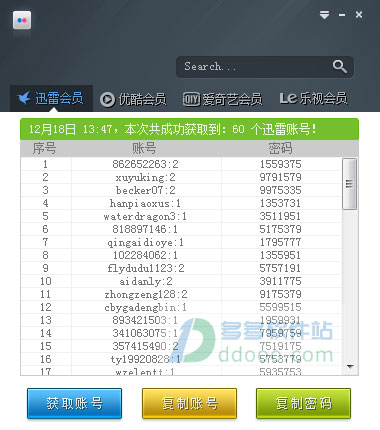Select account 341063075:1

pyautogui.click(x=145, y=333)
